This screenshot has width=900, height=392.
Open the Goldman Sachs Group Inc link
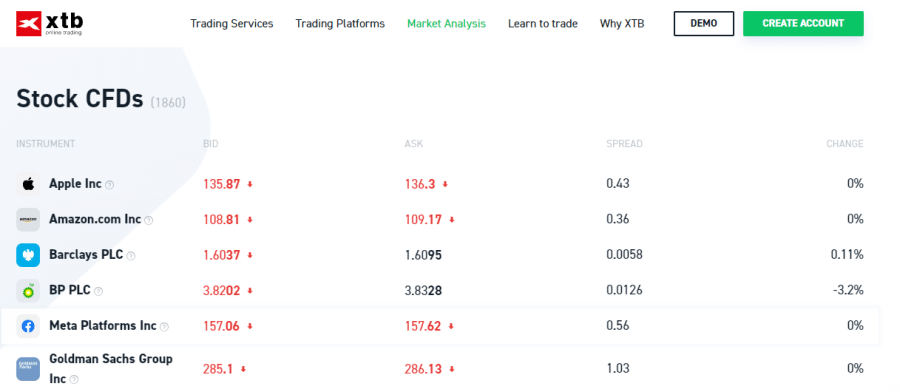coord(111,368)
